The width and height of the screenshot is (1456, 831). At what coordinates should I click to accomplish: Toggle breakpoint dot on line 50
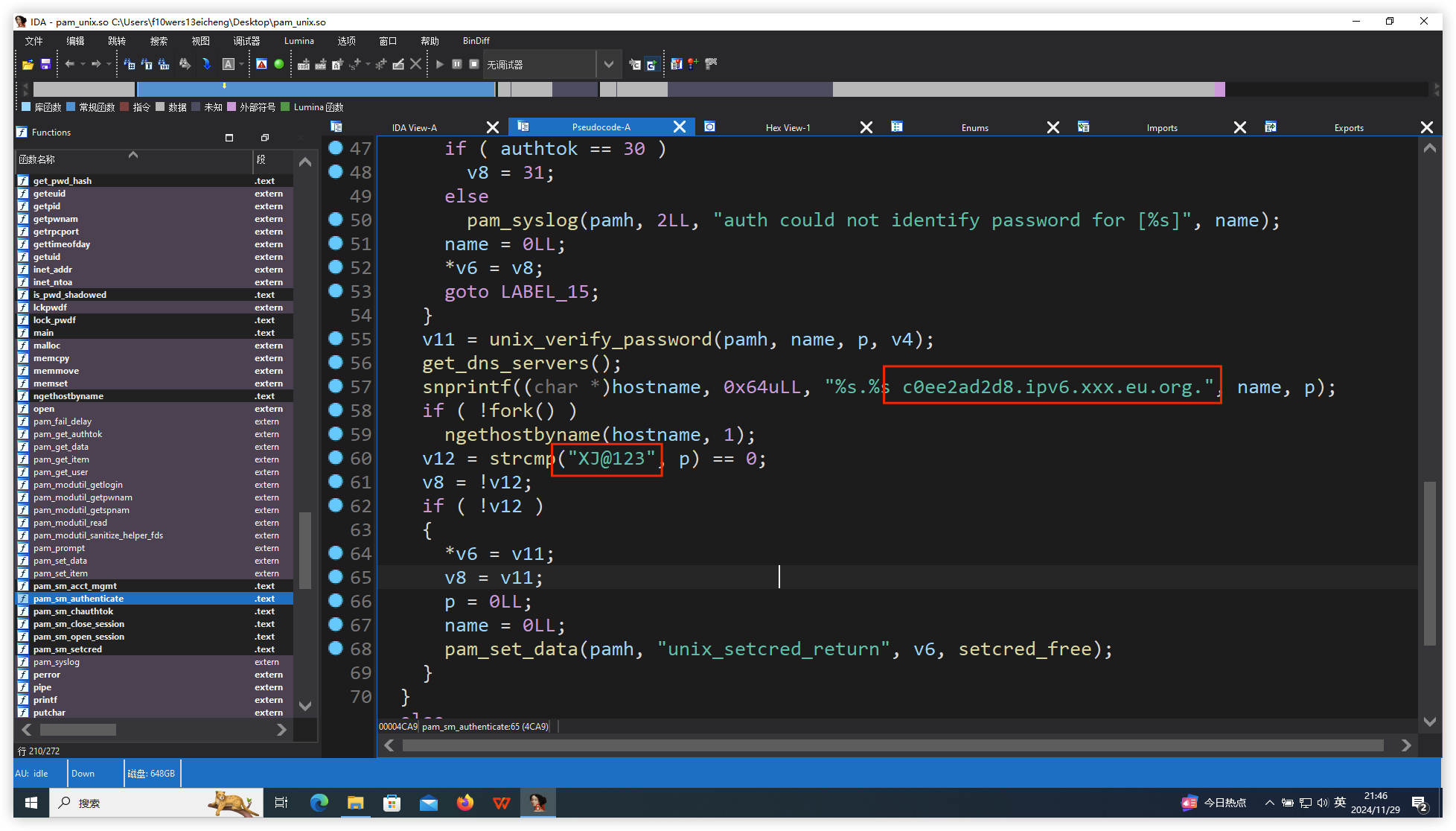pos(336,219)
